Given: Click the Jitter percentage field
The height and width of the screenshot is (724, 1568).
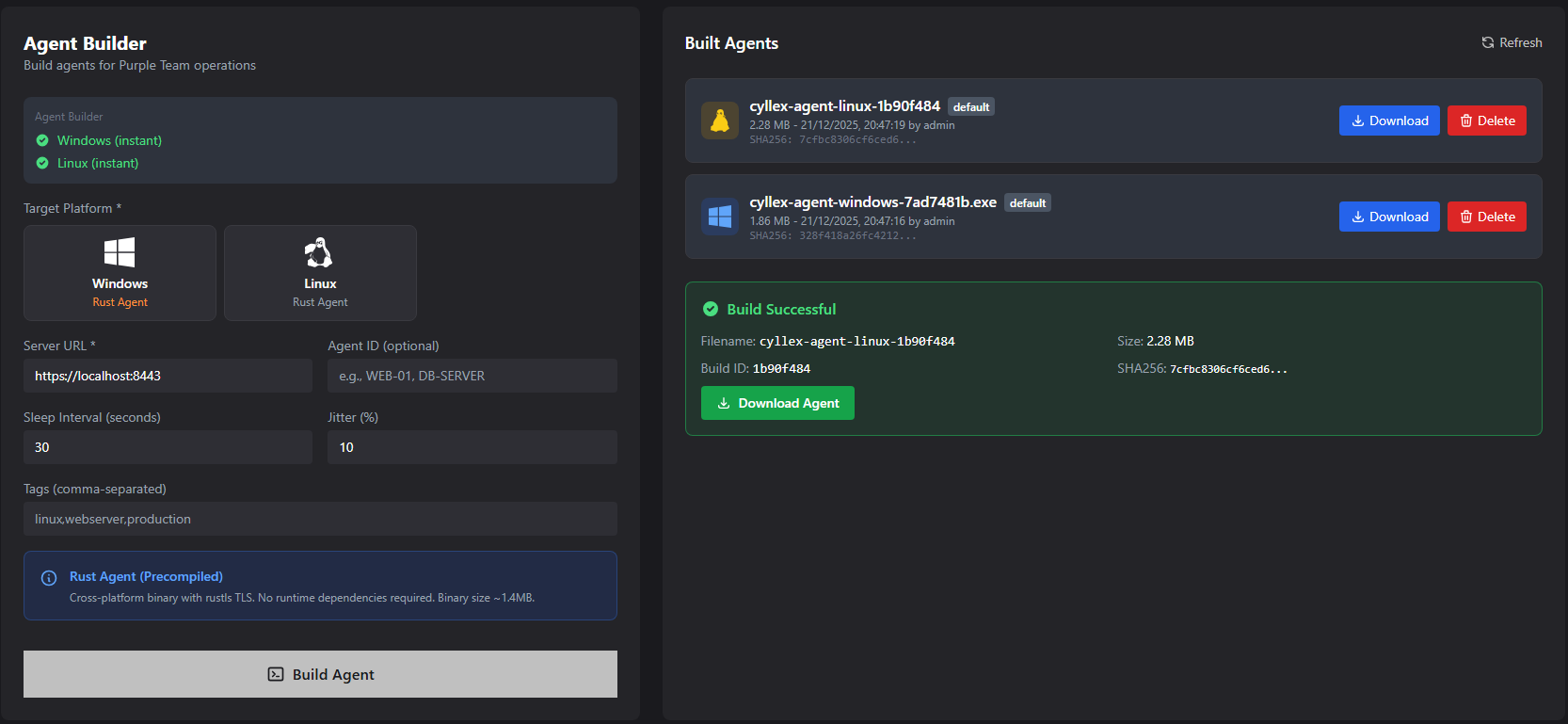Looking at the screenshot, I should click(472, 447).
